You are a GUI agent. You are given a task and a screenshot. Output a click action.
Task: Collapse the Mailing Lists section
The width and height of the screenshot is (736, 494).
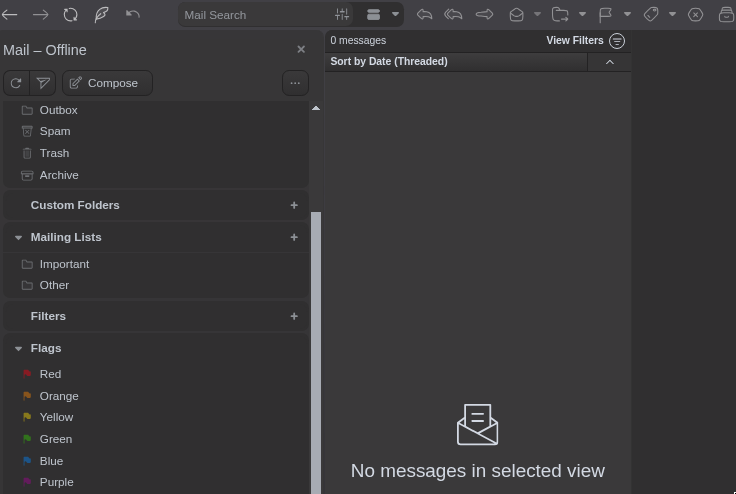18,238
